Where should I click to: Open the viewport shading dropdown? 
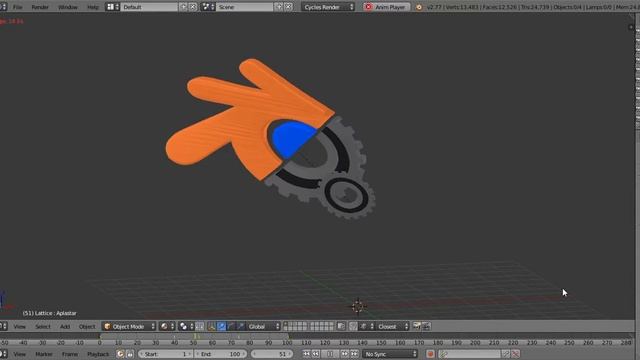click(167, 326)
